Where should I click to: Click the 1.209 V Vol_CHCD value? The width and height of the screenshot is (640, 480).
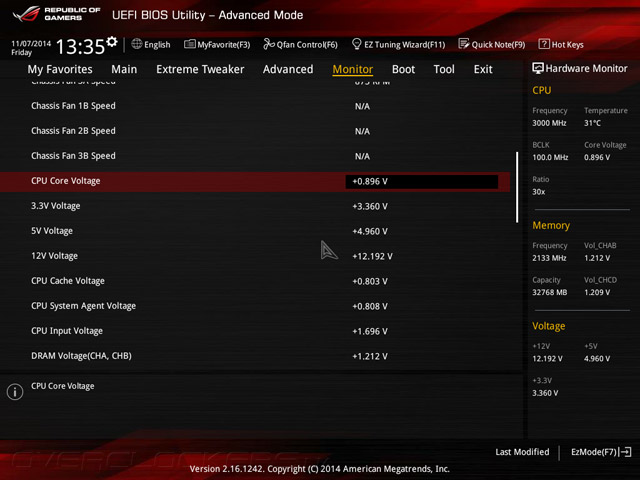[x=597, y=292]
